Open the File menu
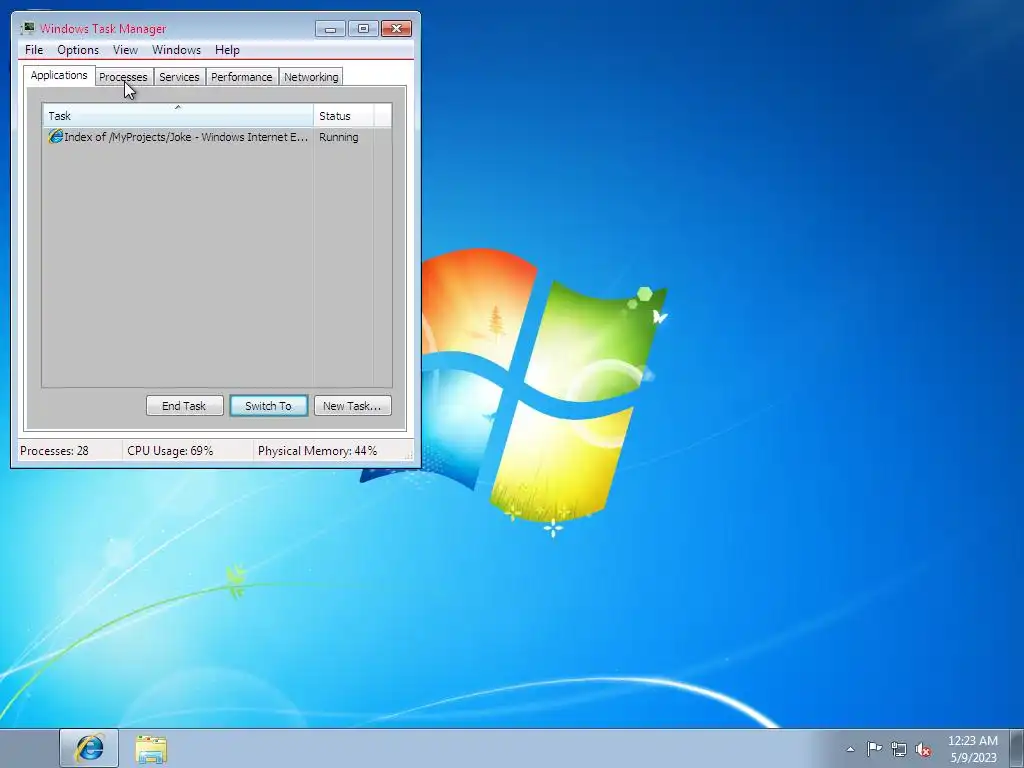This screenshot has height=768, width=1024. [x=34, y=50]
